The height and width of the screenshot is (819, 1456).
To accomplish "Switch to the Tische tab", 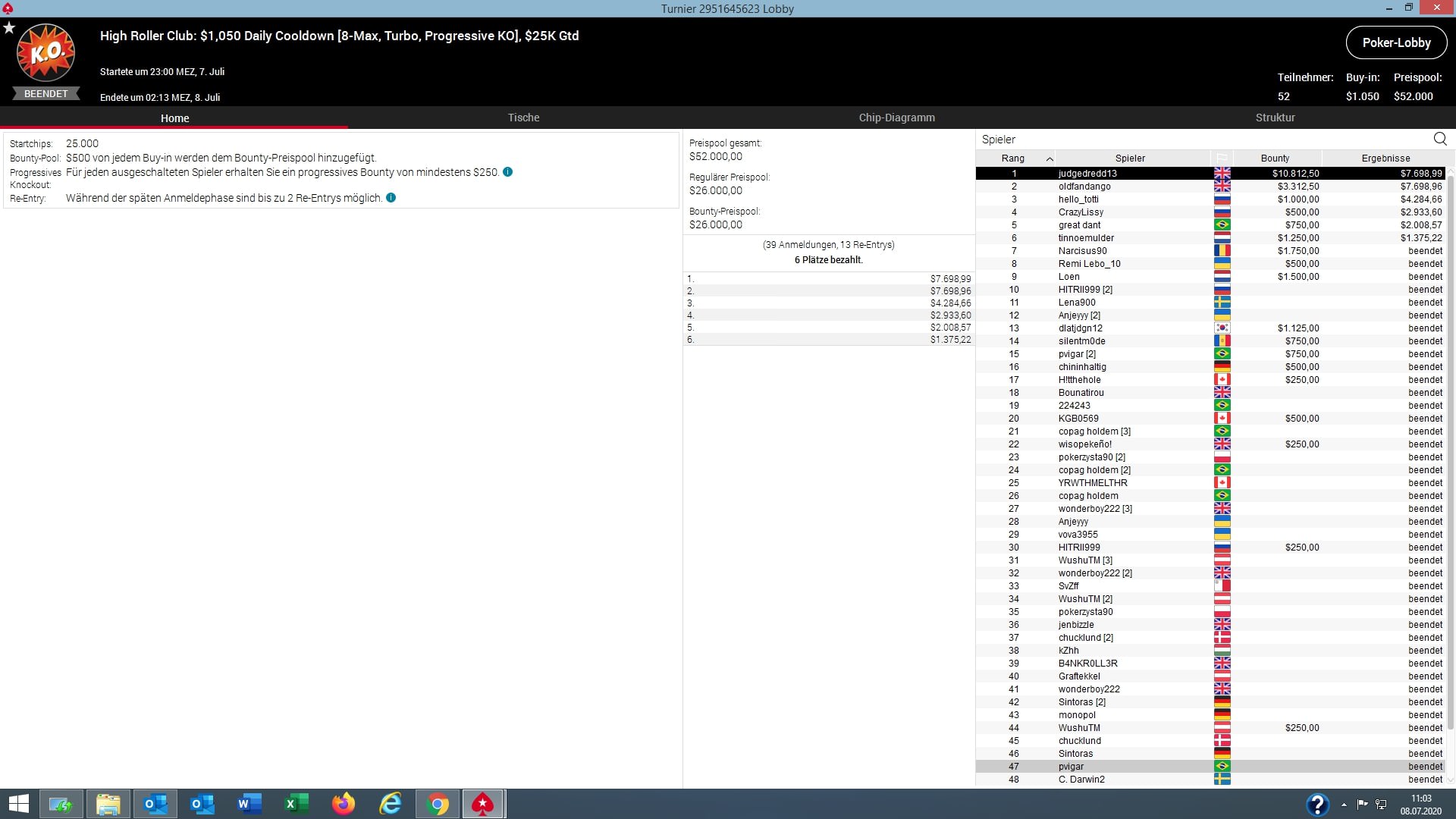I will pos(523,118).
